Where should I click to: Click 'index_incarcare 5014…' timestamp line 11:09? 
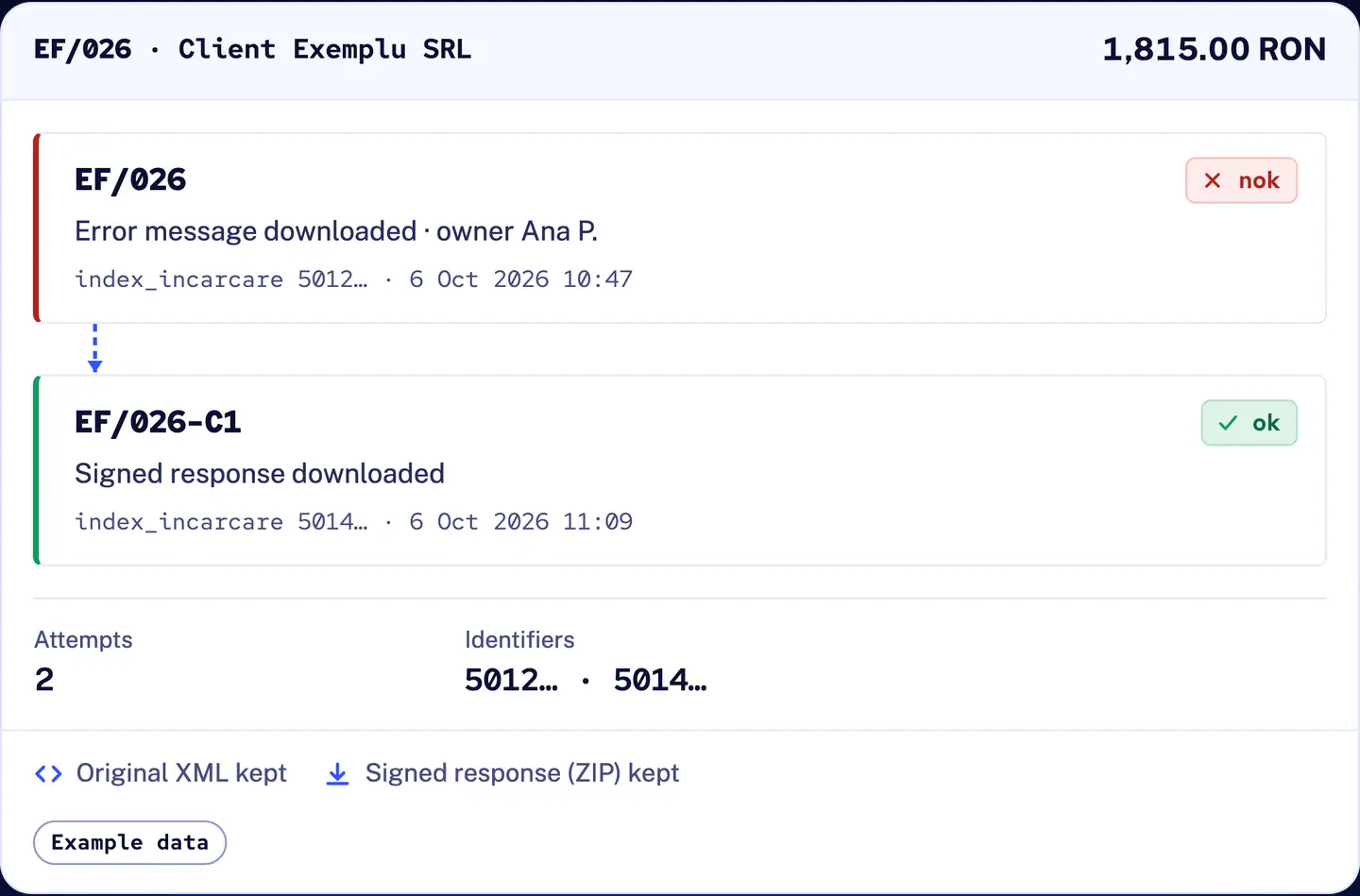354,522
